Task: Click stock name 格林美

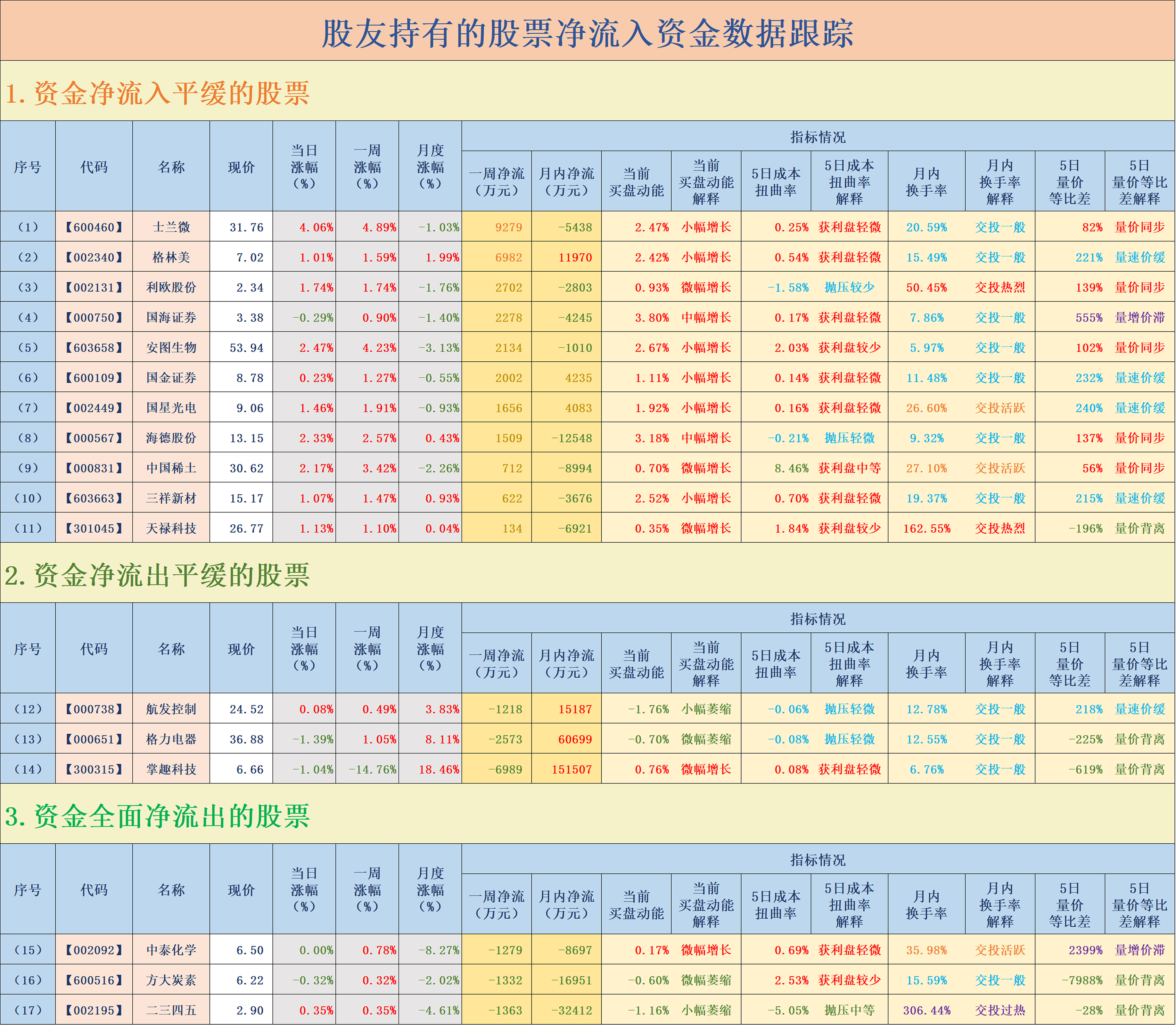Action: click(x=171, y=258)
